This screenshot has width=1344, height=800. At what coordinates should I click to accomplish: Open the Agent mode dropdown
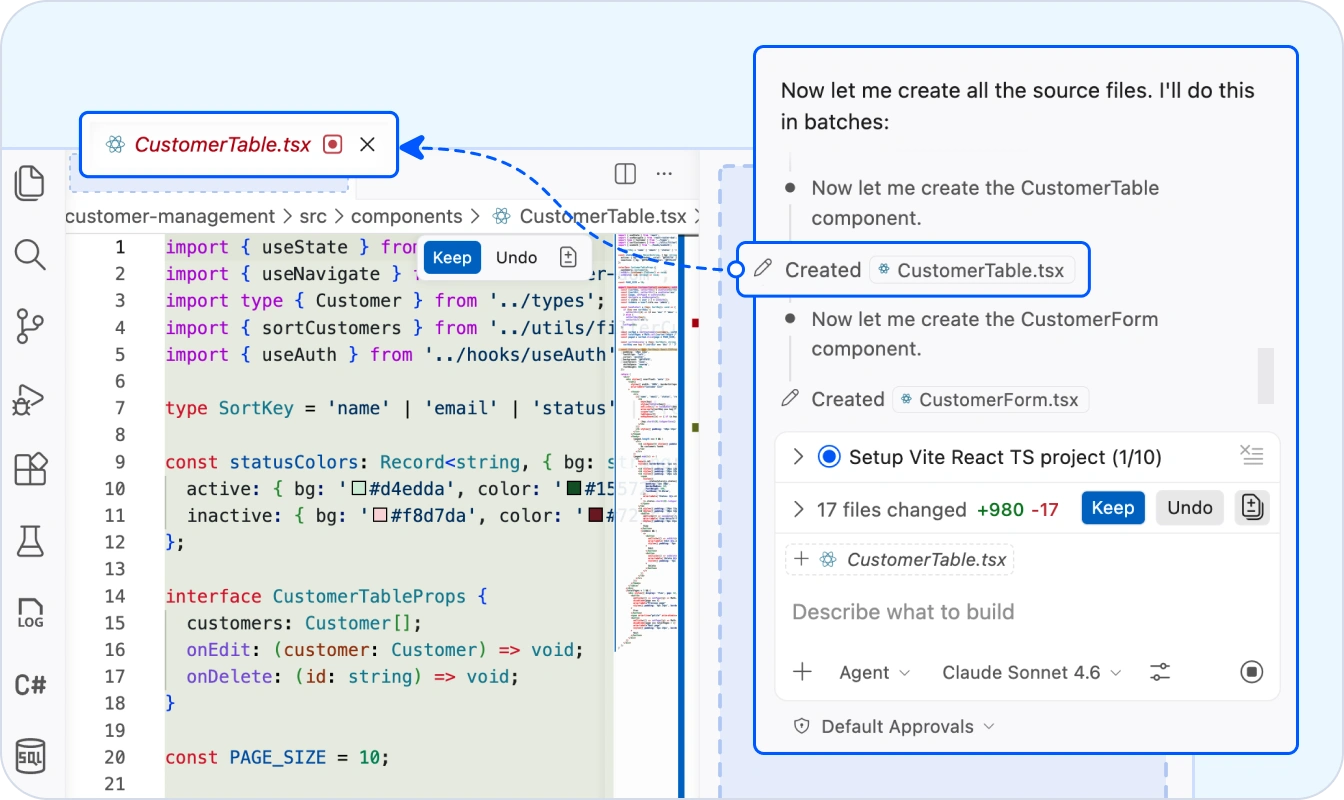(874, 673)
